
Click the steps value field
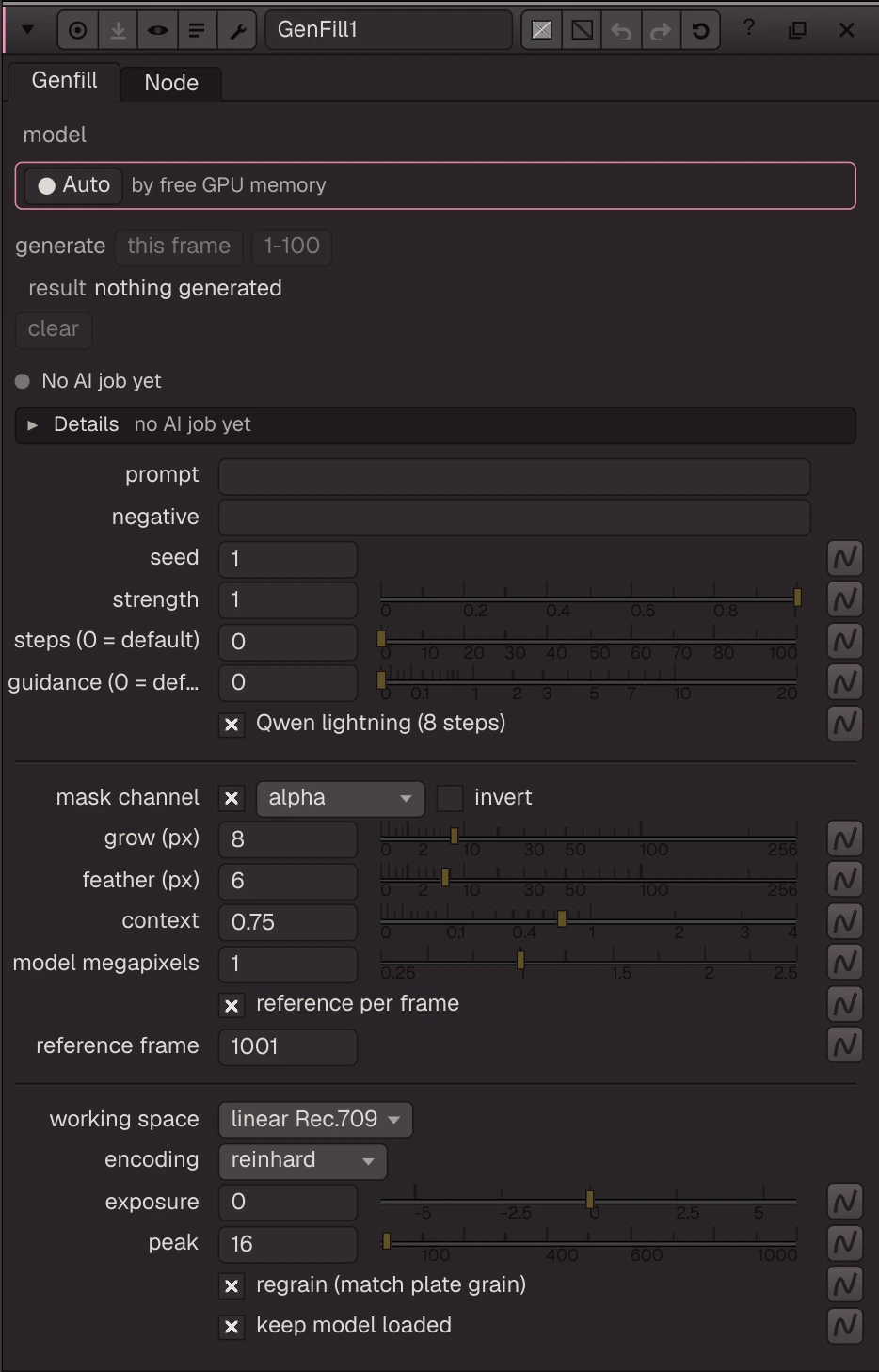(x=288, y=642)
